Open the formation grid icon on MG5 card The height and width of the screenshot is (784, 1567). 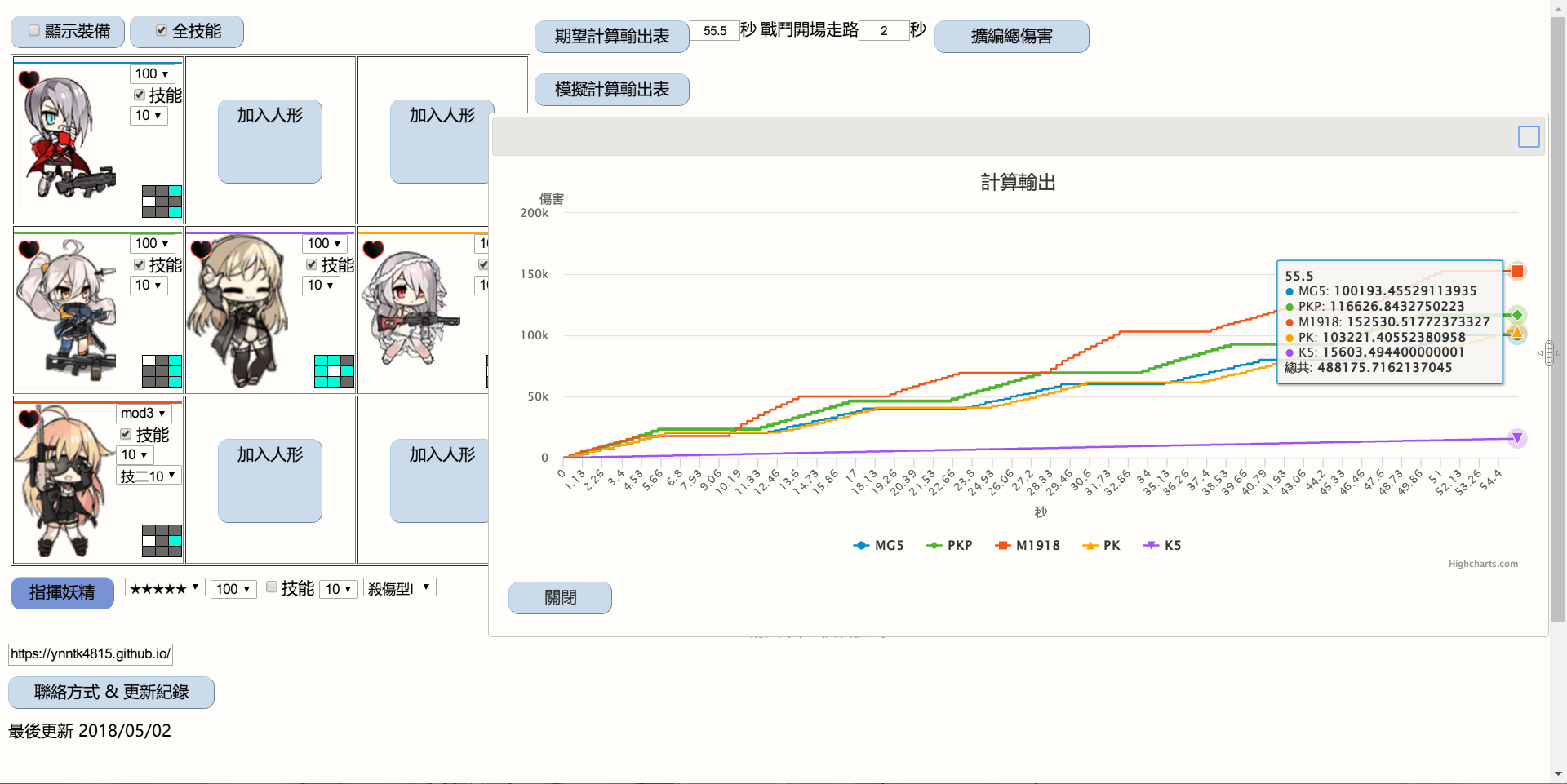[162, 202]
